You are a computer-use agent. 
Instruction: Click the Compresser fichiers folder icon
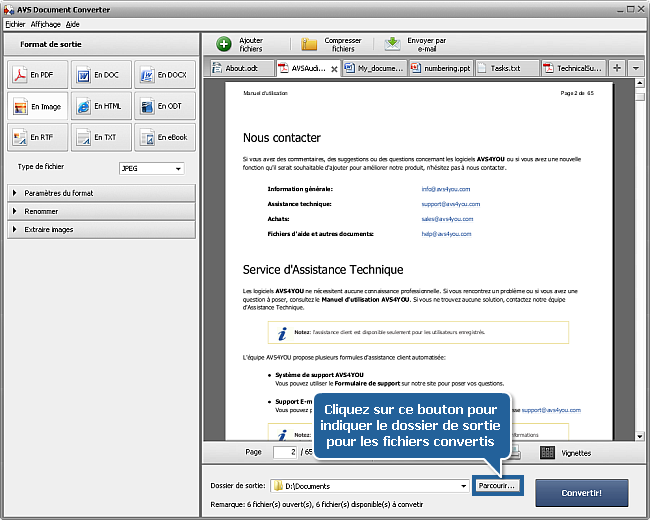click(x=309, y=44)
